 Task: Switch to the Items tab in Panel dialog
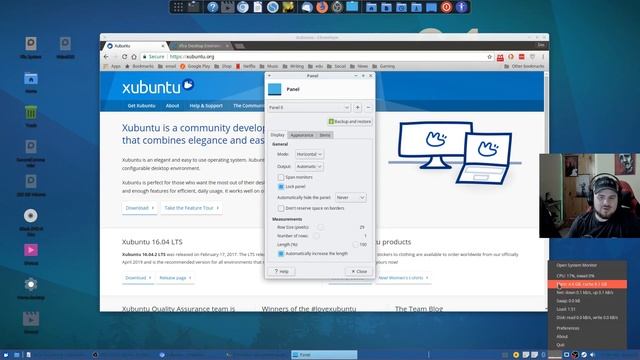325,135
